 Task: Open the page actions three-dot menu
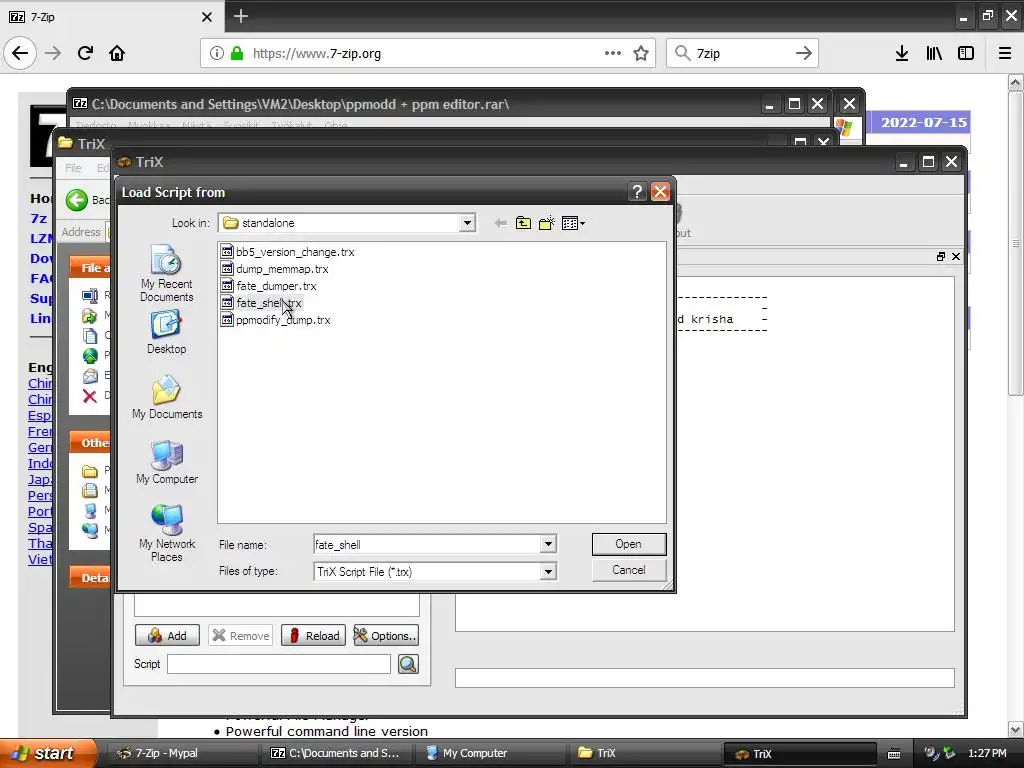coord(613,53)
